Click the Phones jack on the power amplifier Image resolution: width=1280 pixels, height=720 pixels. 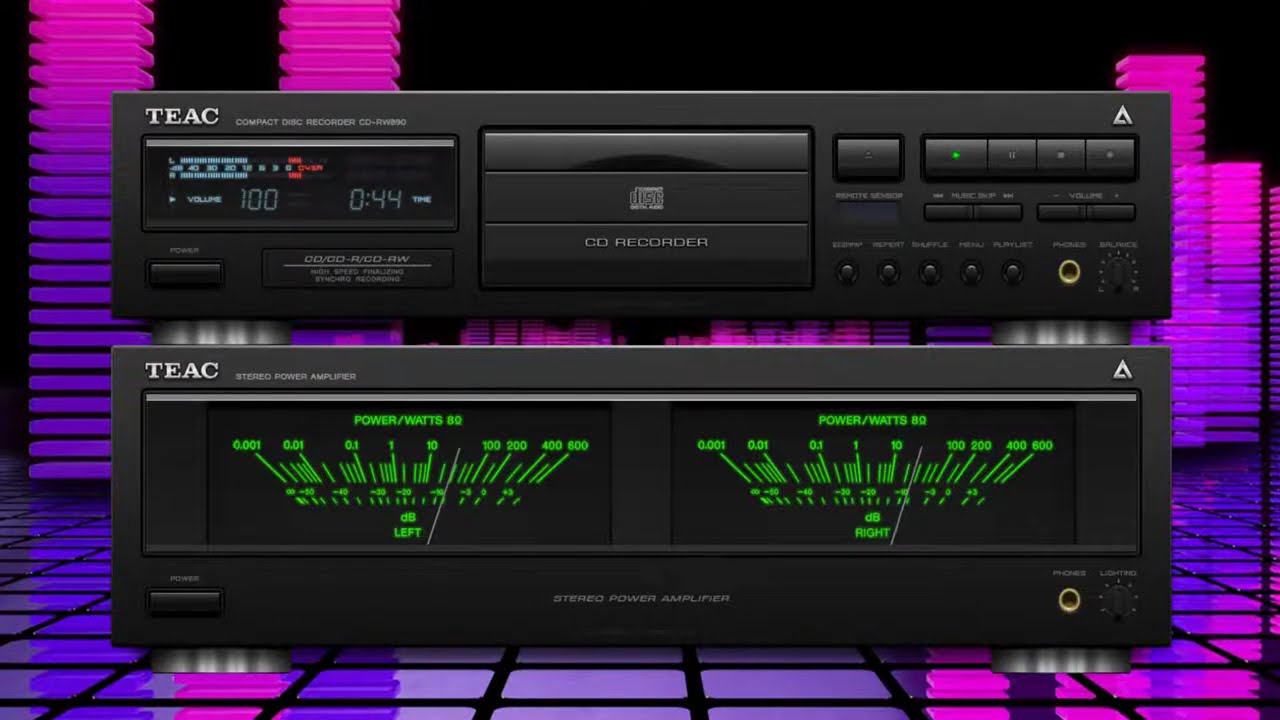[1069, 600]
